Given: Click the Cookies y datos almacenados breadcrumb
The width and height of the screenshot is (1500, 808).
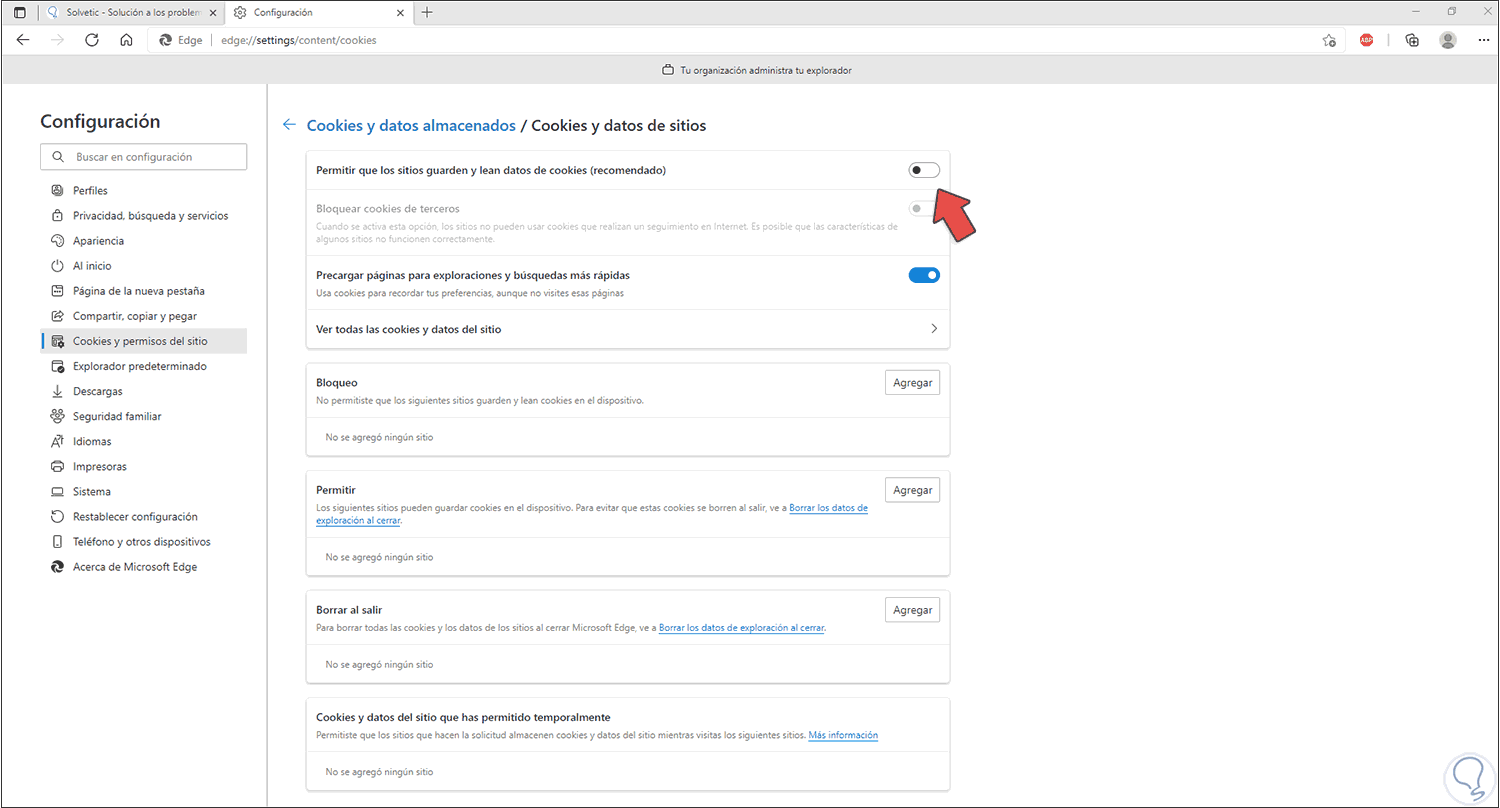Looking at the screenshot, I should pyautogui.click(x=411, y=126).
